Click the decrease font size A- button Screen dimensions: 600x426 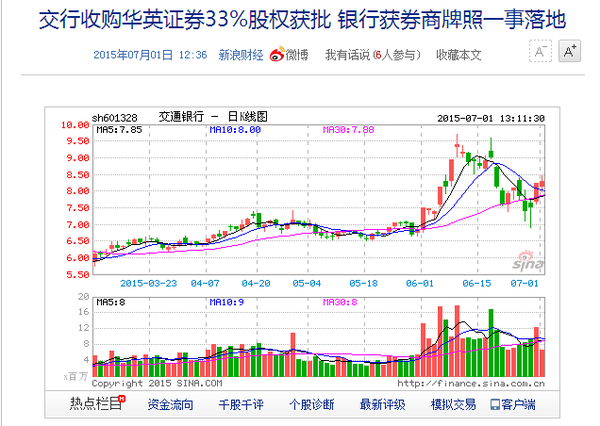tap(540, 51)
